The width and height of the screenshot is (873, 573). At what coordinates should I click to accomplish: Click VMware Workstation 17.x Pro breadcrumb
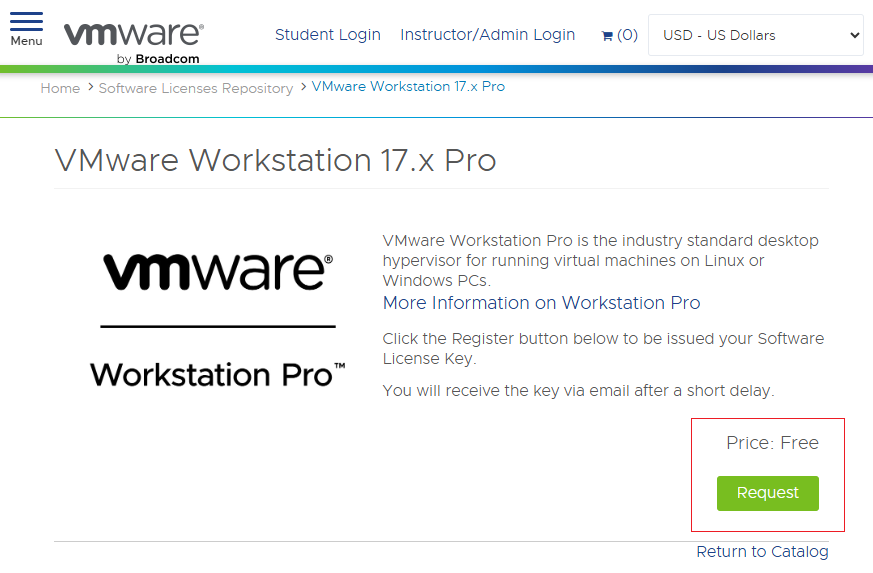pyautogui.click(x=408, y=86)
